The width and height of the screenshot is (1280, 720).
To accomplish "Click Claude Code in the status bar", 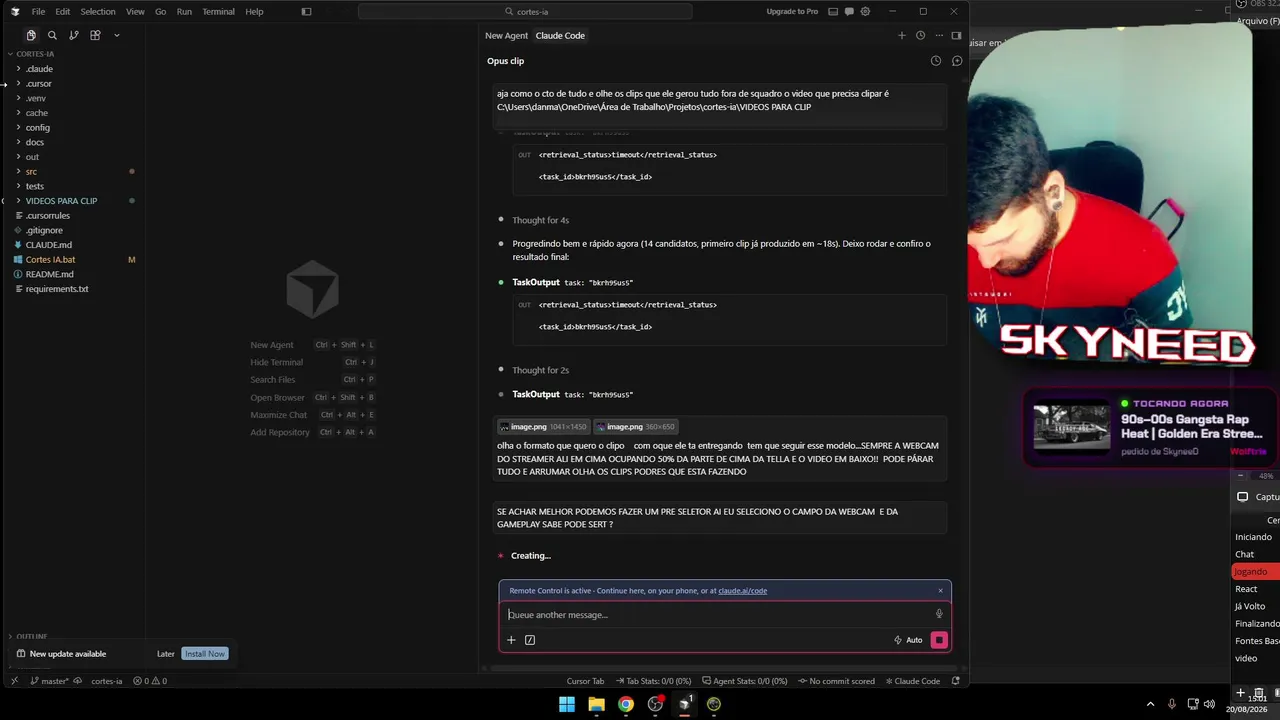I will pos(913,681).
